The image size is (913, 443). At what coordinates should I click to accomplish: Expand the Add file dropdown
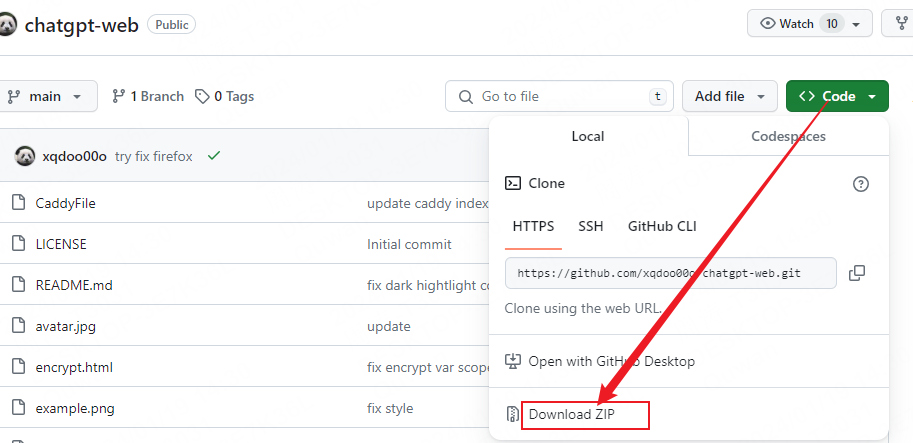(x=730, y=96)
